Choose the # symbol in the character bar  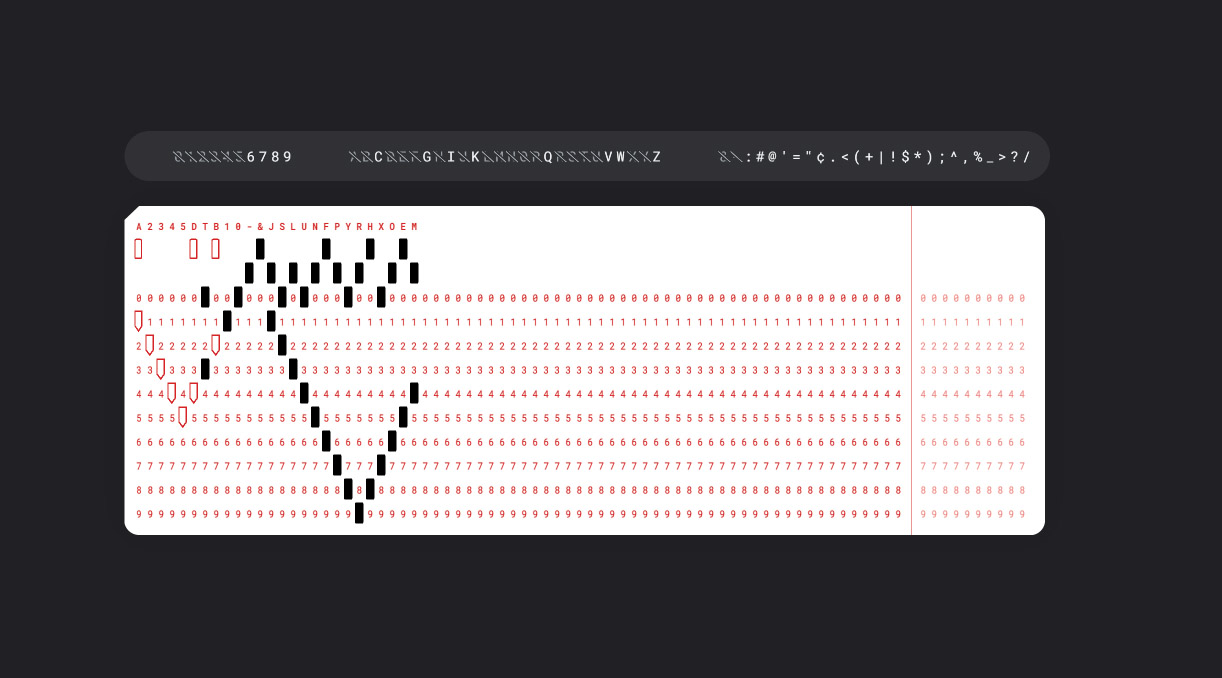pyautogui.click(x=760, y=157)
